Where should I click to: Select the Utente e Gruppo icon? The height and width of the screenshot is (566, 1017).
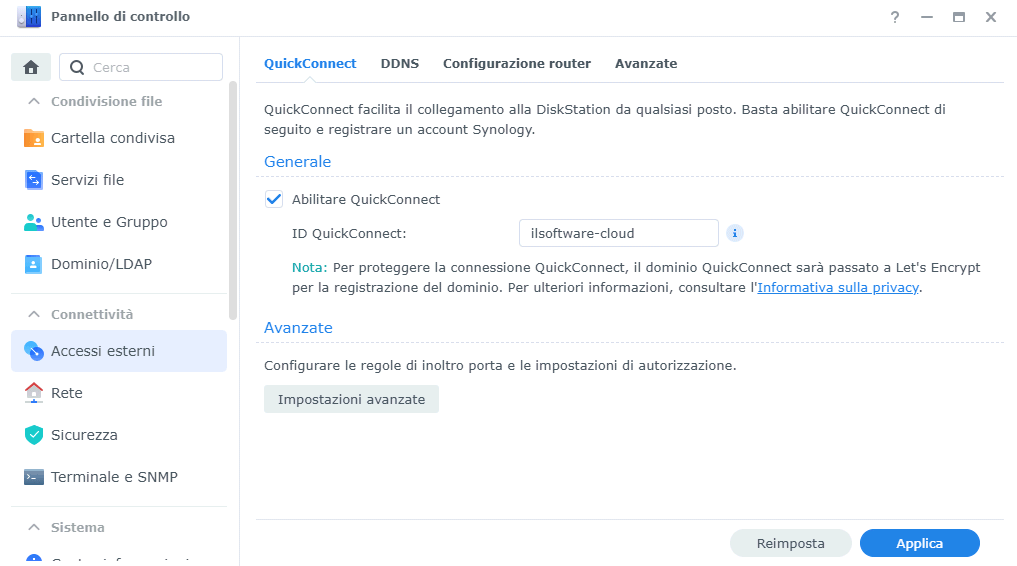tap(34, 222)
